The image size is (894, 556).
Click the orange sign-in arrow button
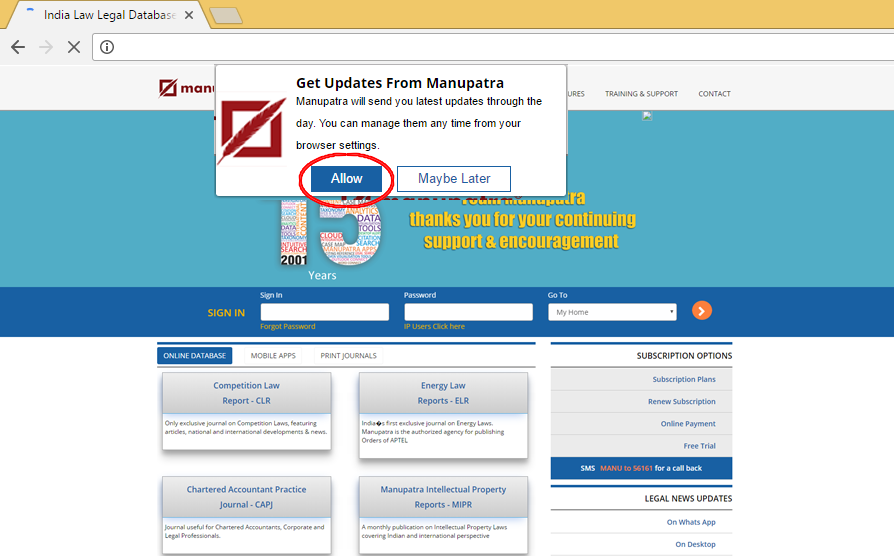click(702, 311)
